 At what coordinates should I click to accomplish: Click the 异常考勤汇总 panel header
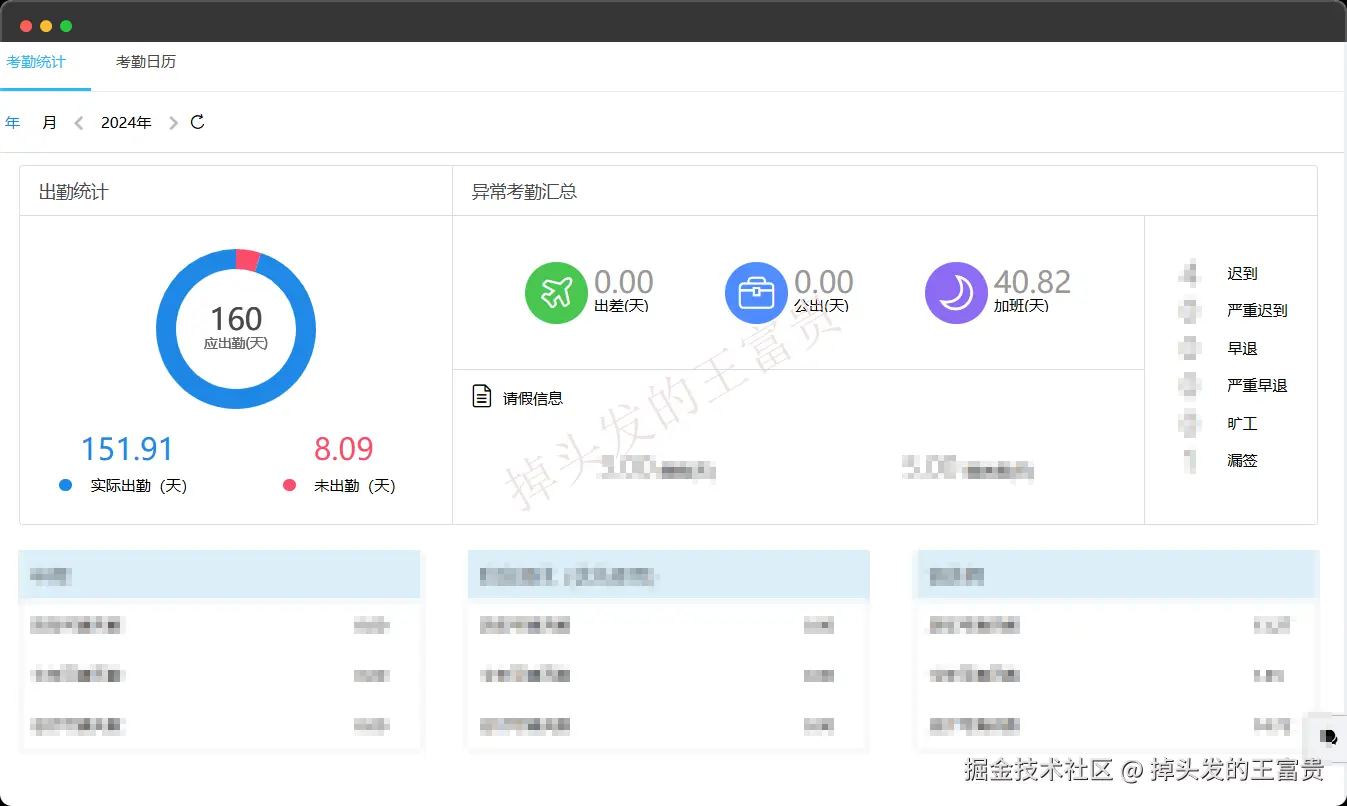[885, 191]
